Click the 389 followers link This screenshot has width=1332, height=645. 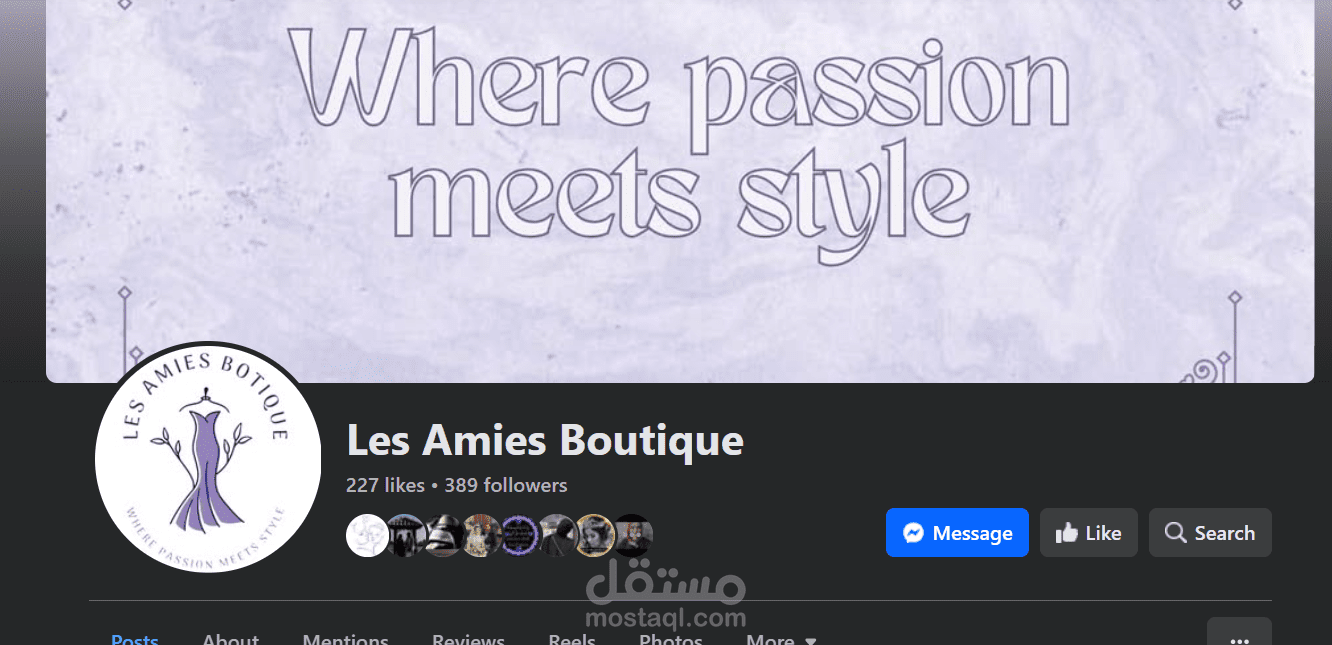pyautogui.click(x=506, y=485)
